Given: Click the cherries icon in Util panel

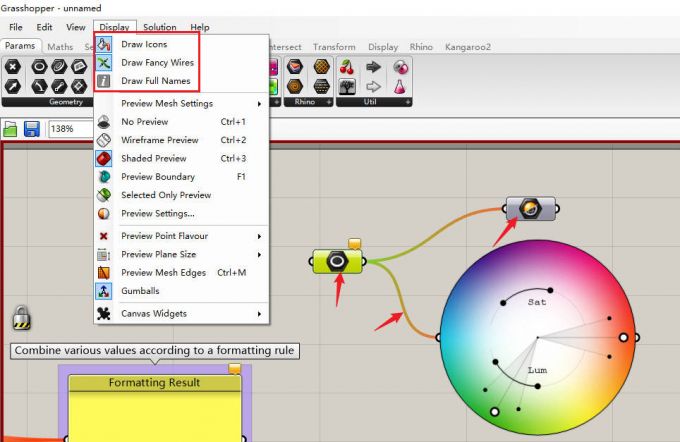Looking at the screenshot, I should [x=347, y=67].
